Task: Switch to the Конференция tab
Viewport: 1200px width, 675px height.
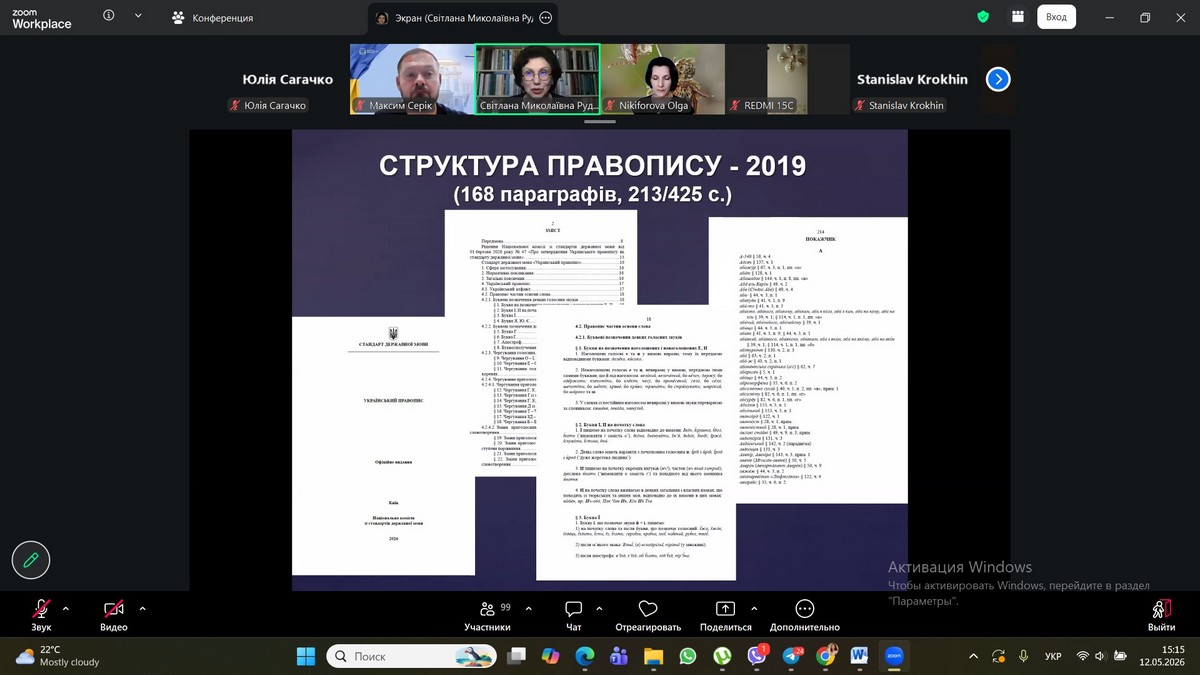Action: tap(212, 18)
